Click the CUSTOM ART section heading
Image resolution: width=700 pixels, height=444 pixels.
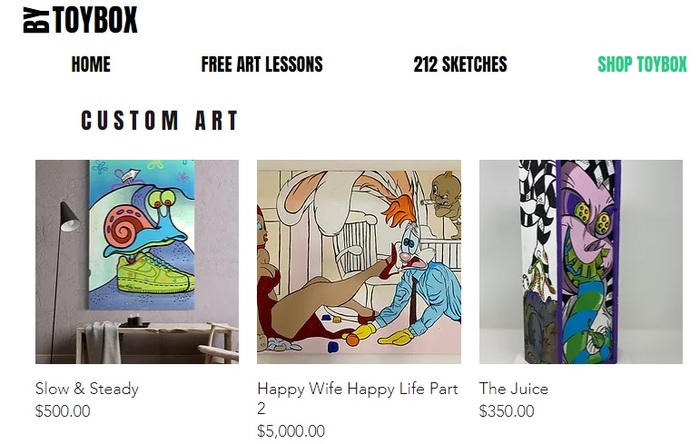(x=159, y=121)
